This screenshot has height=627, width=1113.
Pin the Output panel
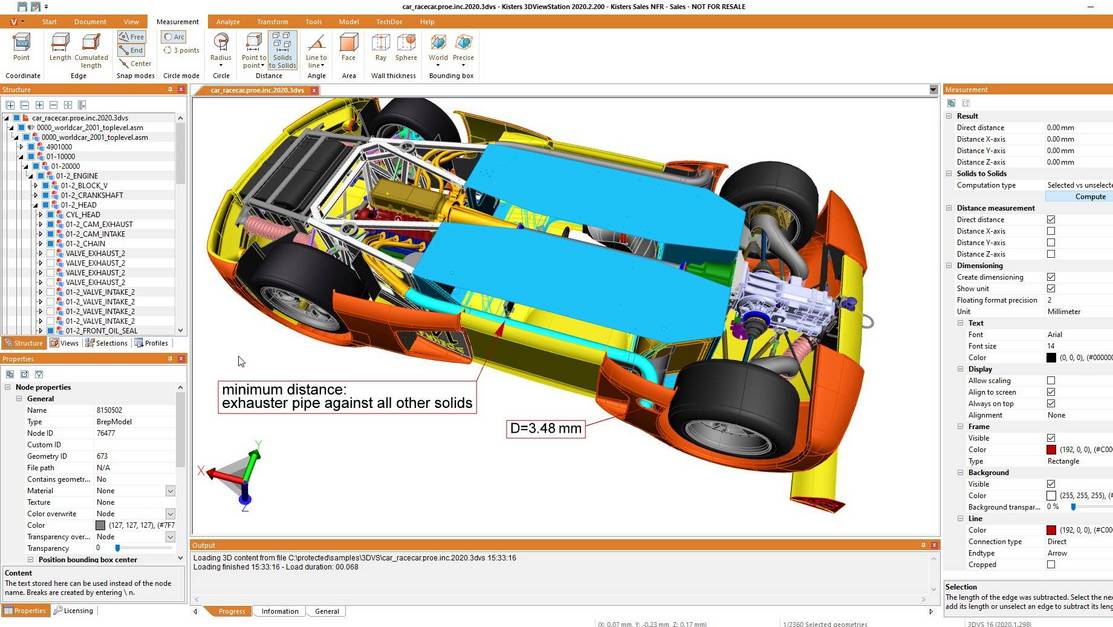pyautogui.click(x=923, y=545)
